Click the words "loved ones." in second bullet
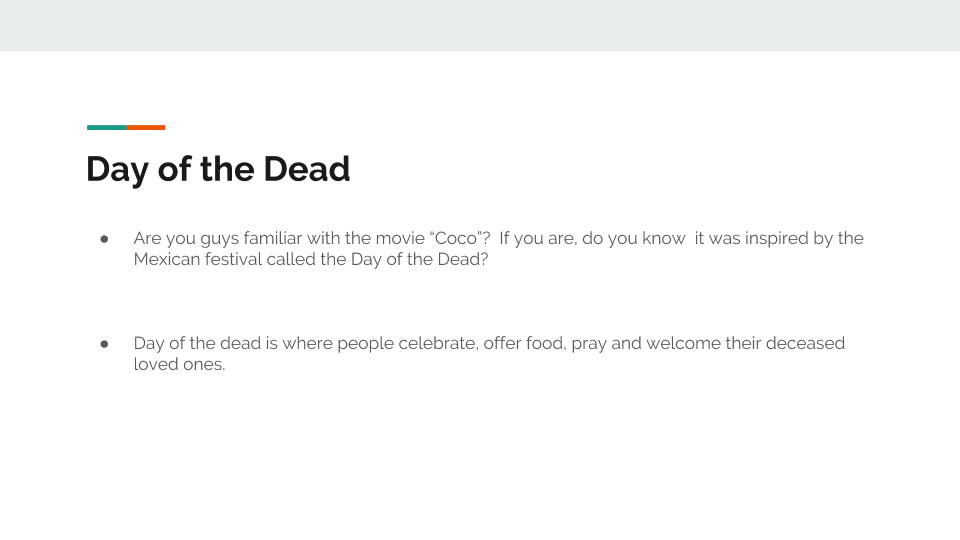Screen dimensions: 960x540 (x=179, y=364)
